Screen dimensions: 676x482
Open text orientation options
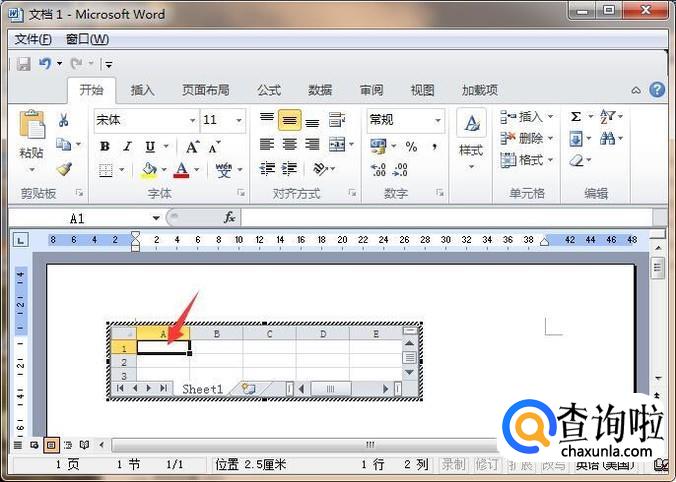click(x=320, y=169)
